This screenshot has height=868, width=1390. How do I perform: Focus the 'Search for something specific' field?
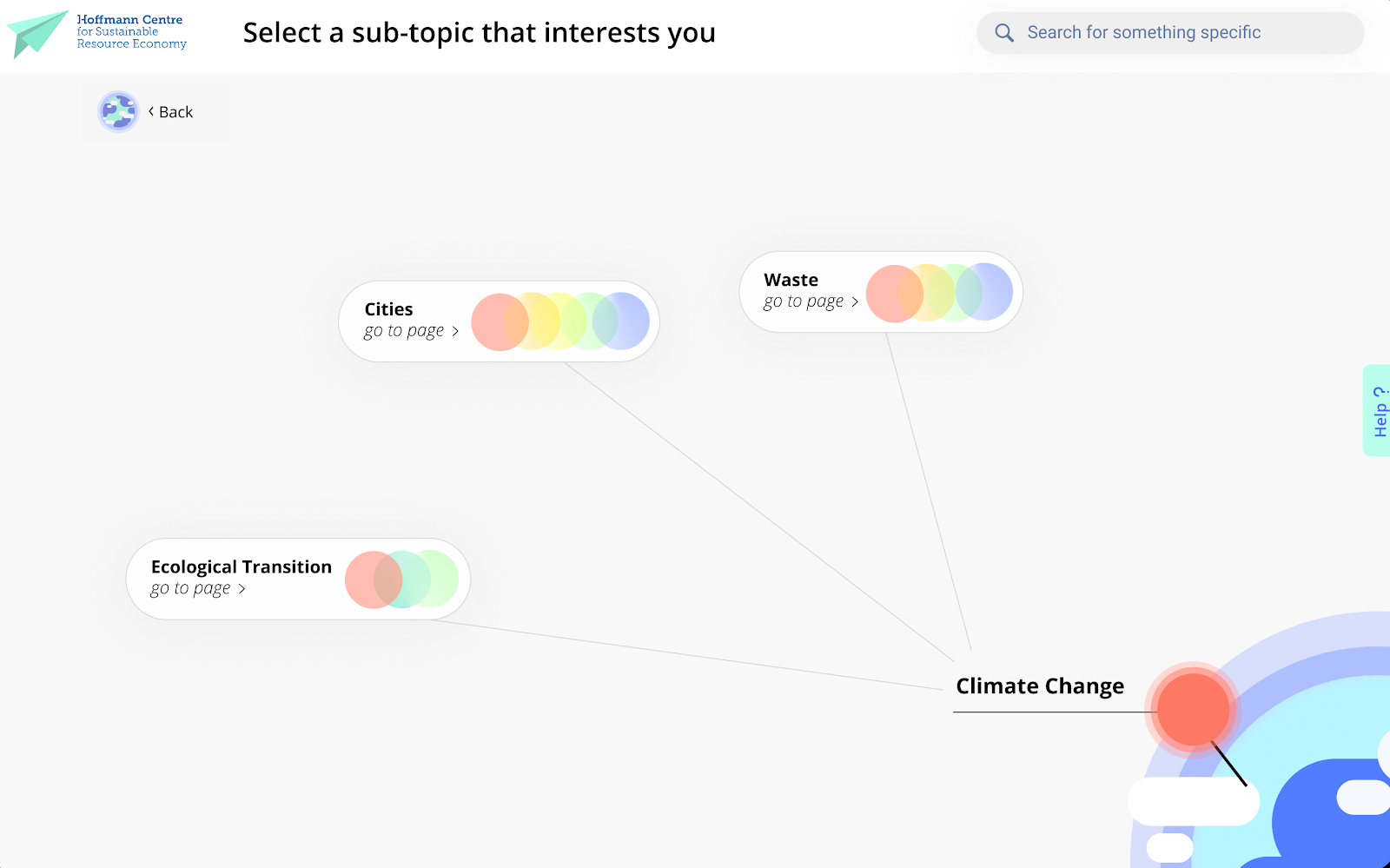1170,33
